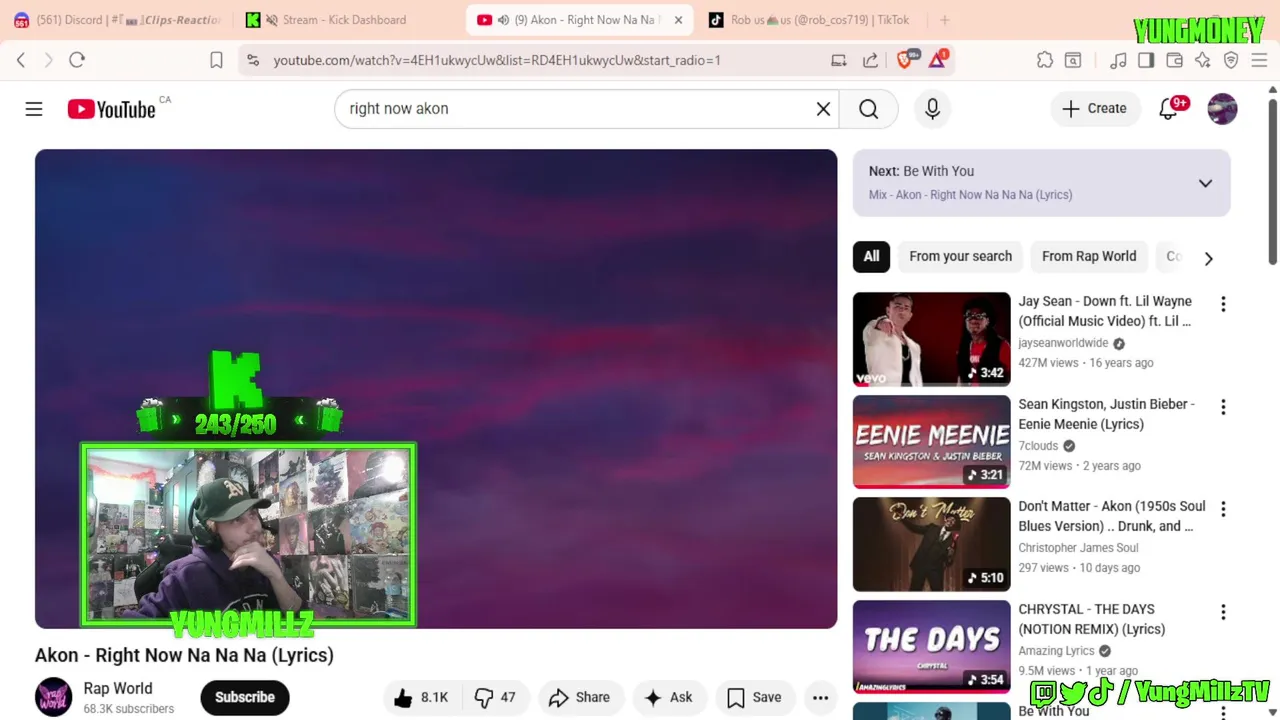This screenshot has height=720, width=1280.
Task: Reload the page in the browser
Action: click(x=77, y=60)
